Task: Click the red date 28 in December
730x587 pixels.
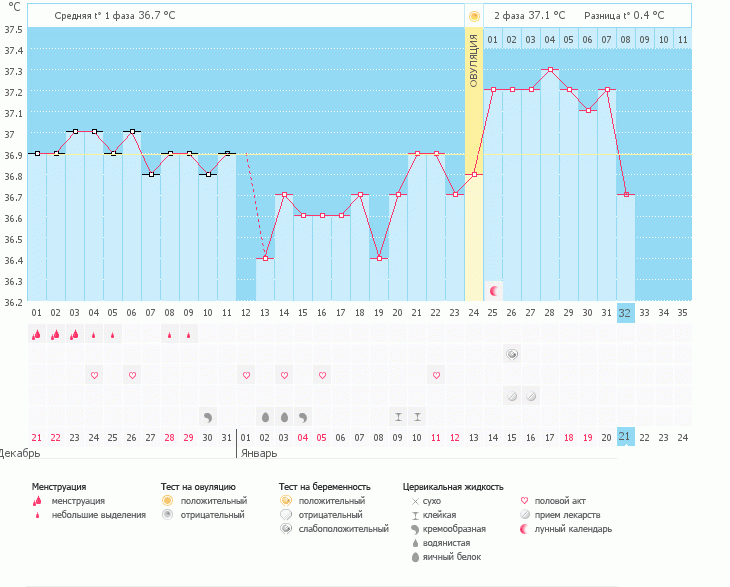Action: (x=169, y=438)
